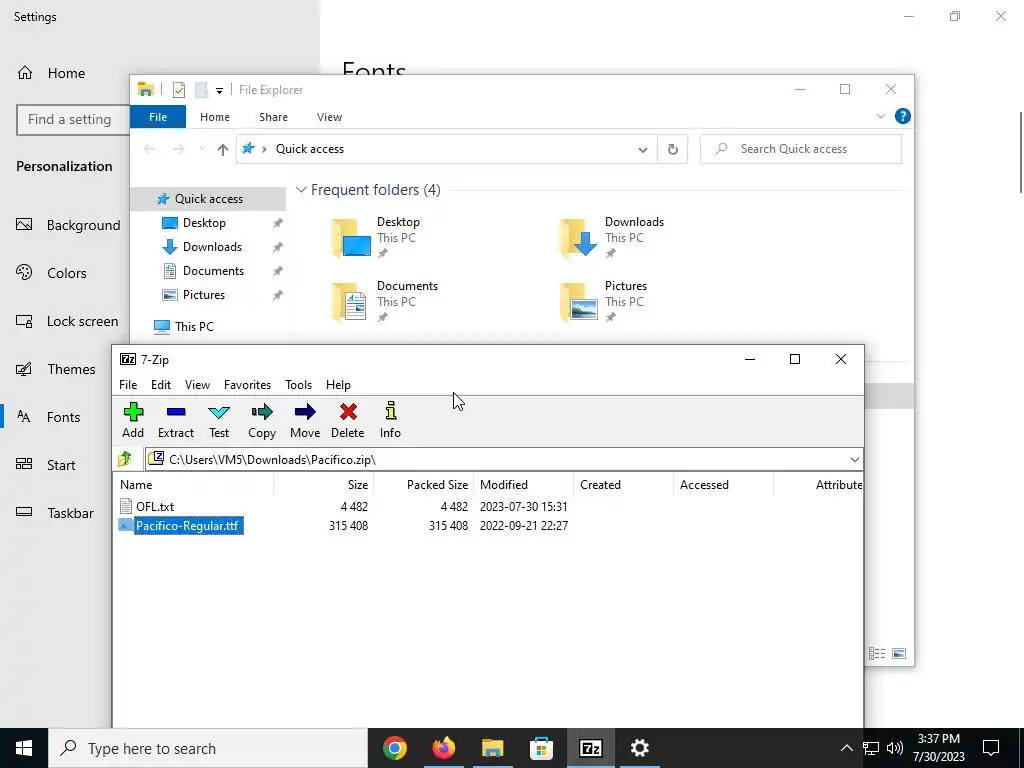
Task: Expand the 7-Zip address path dropdown
Action: pos(854,460)
